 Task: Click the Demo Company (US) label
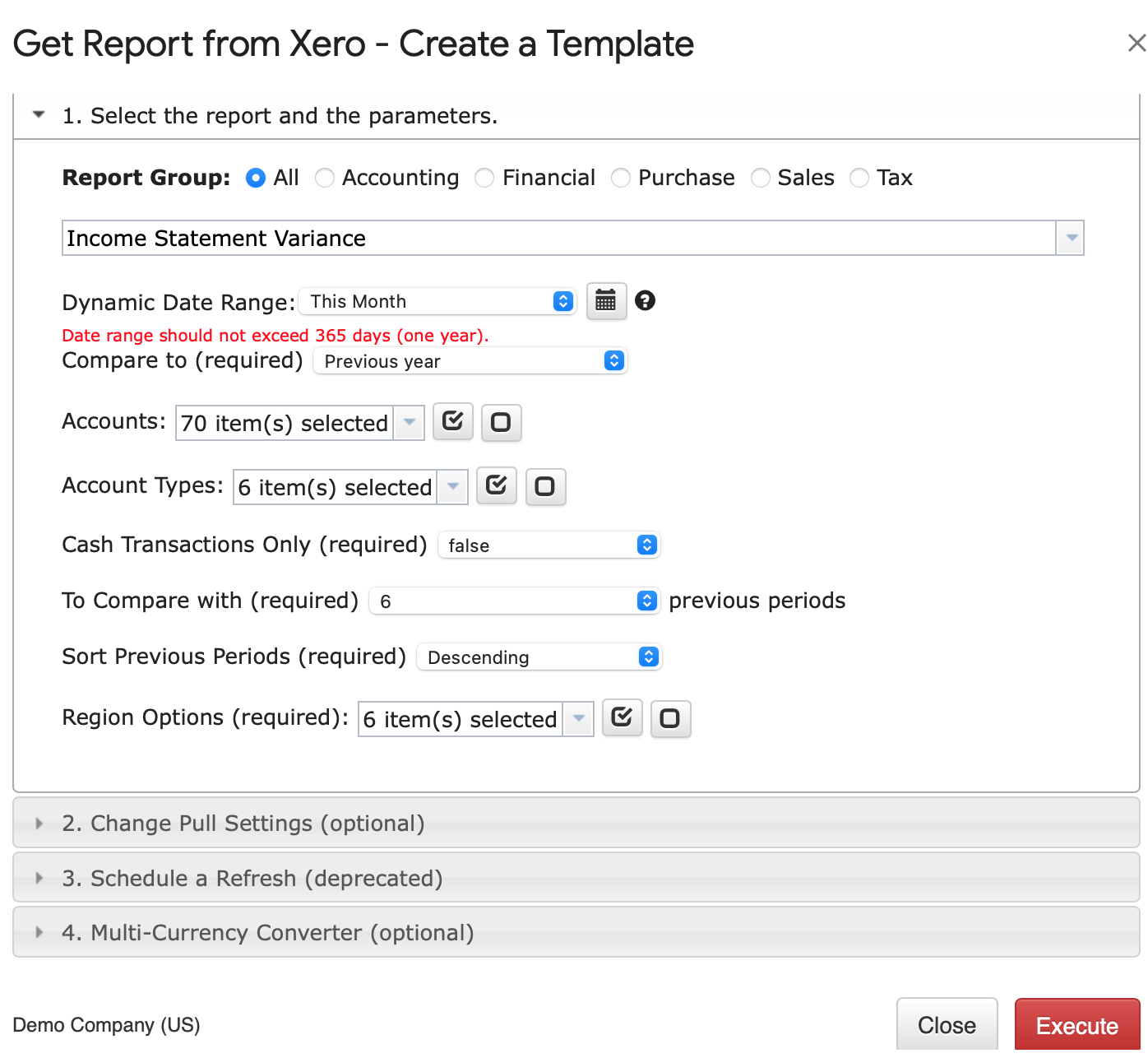point(107,1025)
